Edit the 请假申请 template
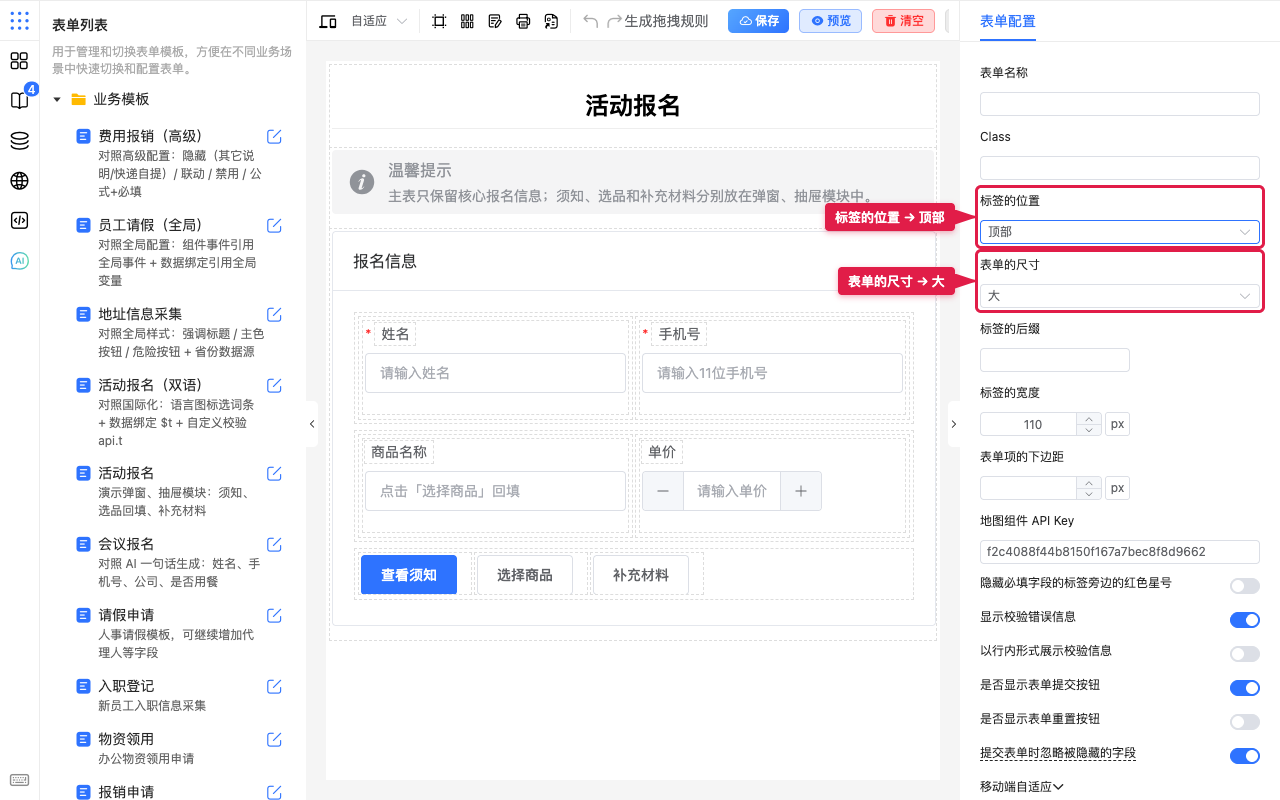The image size is (1280, 800). click(274, 615)
